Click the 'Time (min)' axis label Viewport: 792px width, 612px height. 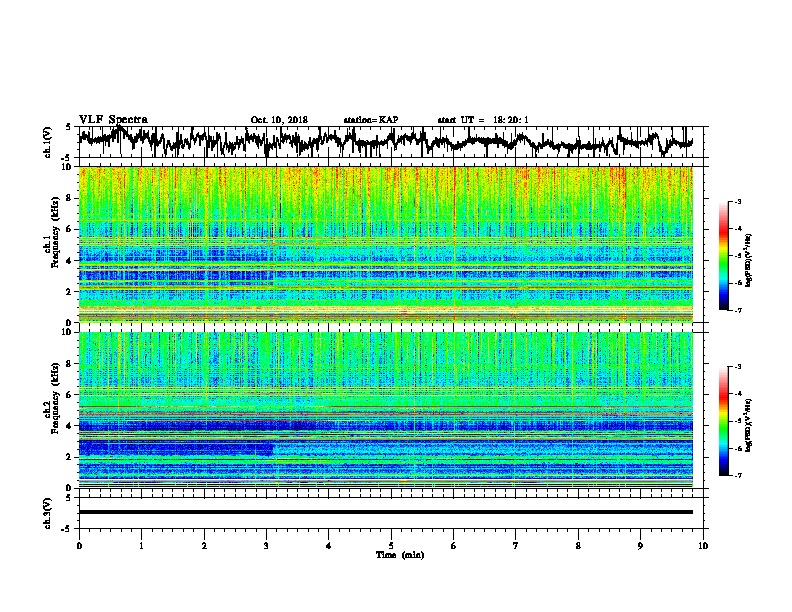point(400,555)
